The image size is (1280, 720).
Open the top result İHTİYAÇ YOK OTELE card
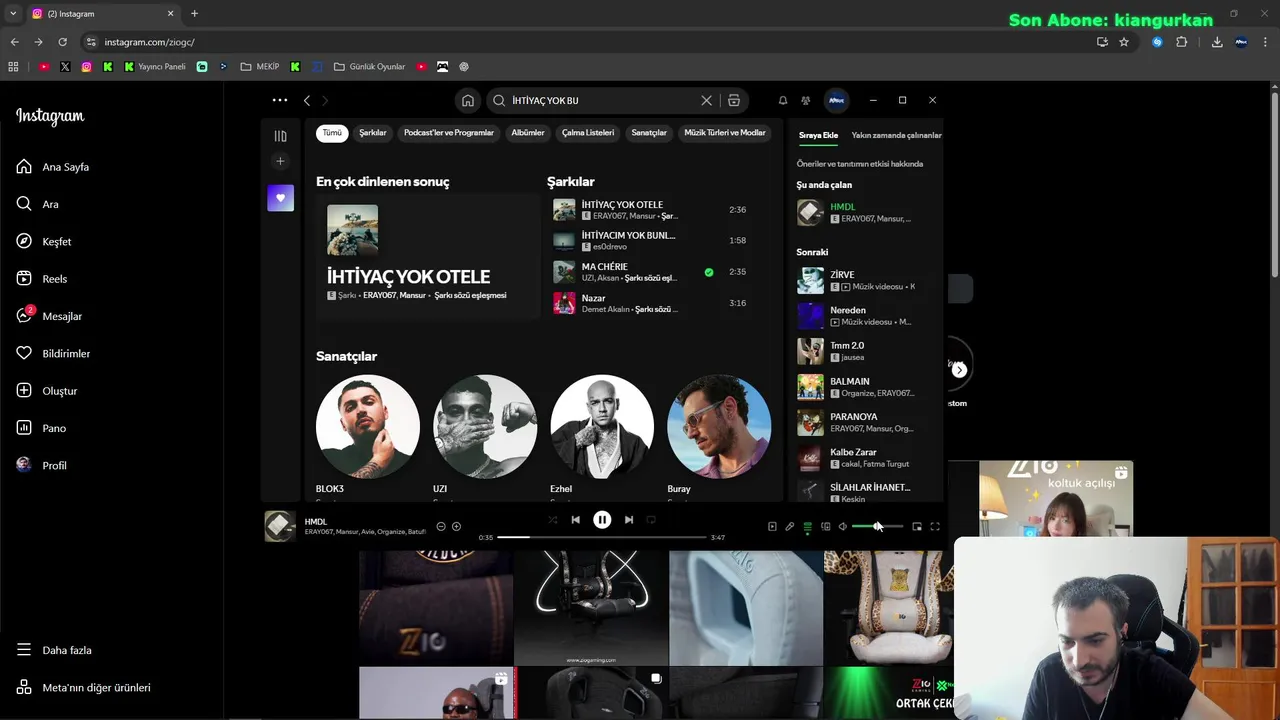coord(428,256)
